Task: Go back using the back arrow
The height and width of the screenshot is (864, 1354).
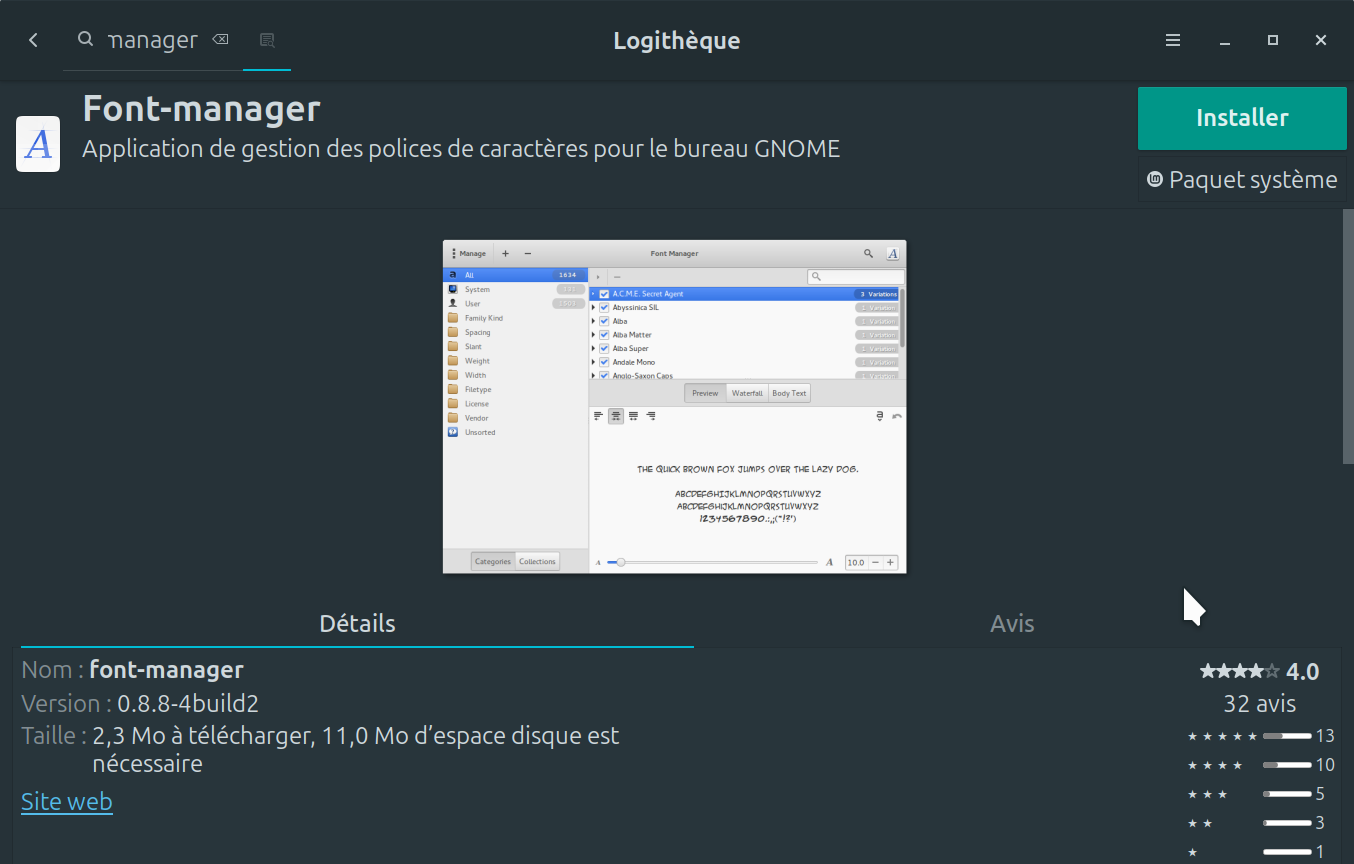Action: tap(33, 40)
